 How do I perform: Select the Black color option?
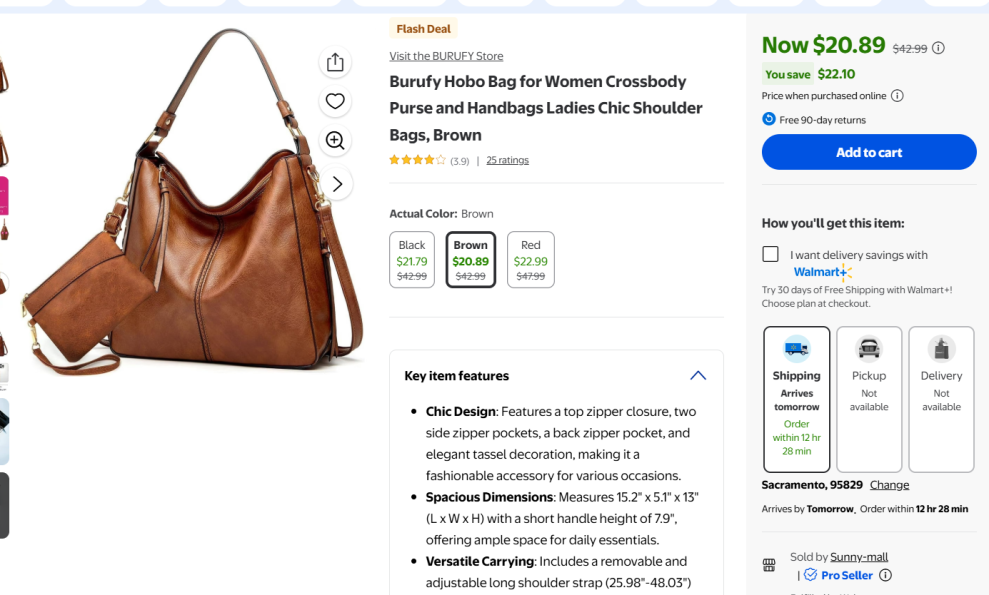pyautogui.click(x=412, y=260)
